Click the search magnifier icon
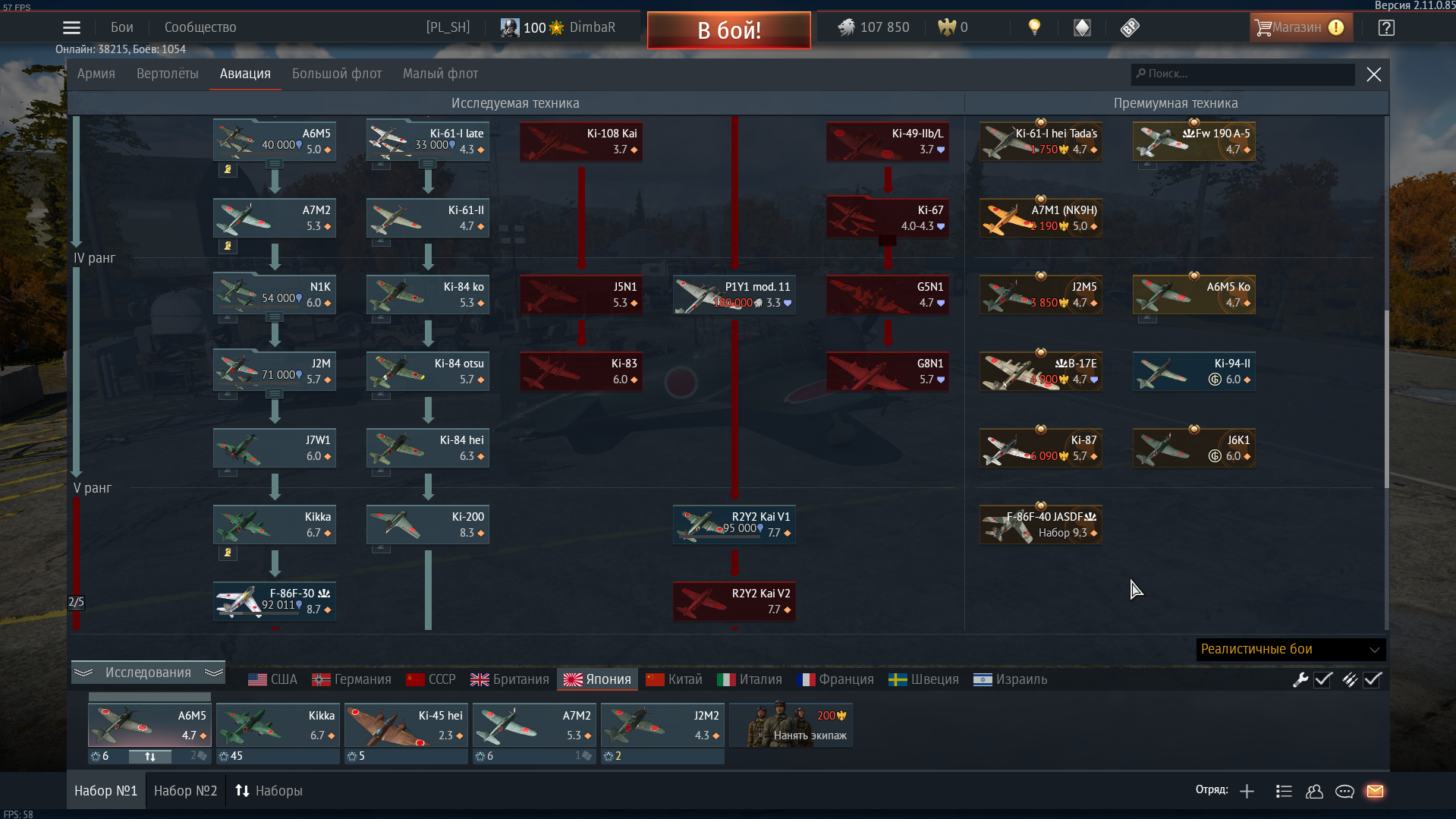 (1140, 74)
